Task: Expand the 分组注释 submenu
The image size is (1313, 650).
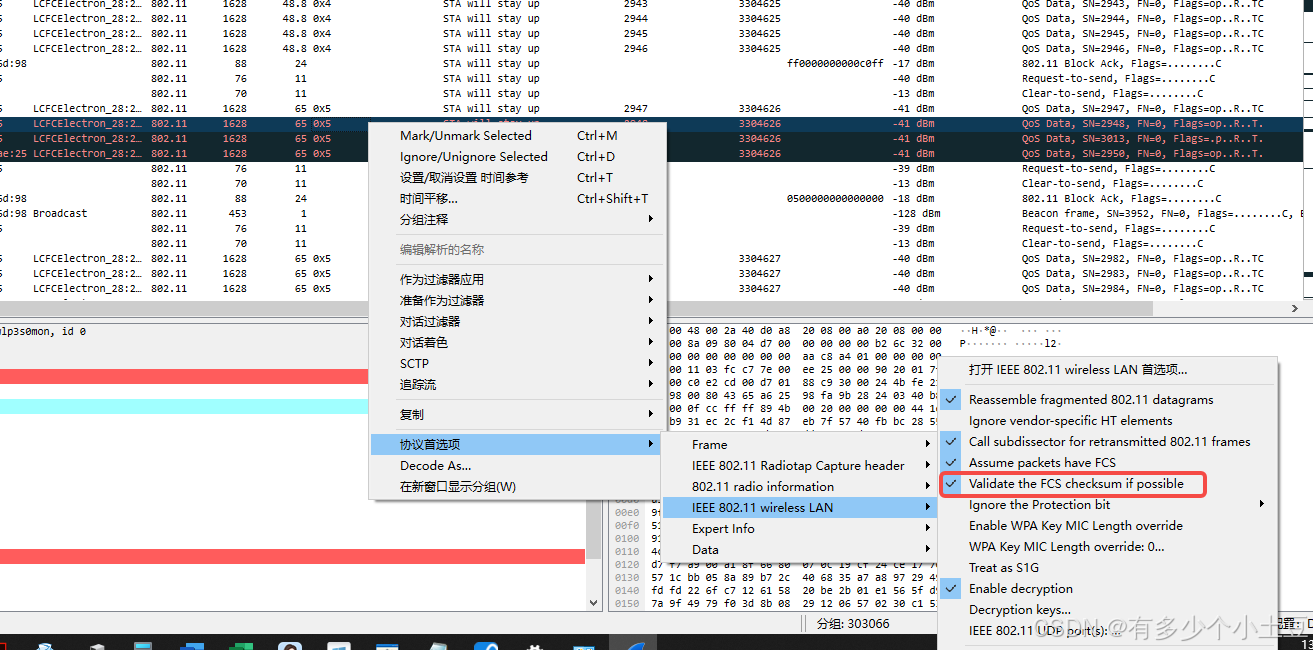Action: (x=517, y=220)
